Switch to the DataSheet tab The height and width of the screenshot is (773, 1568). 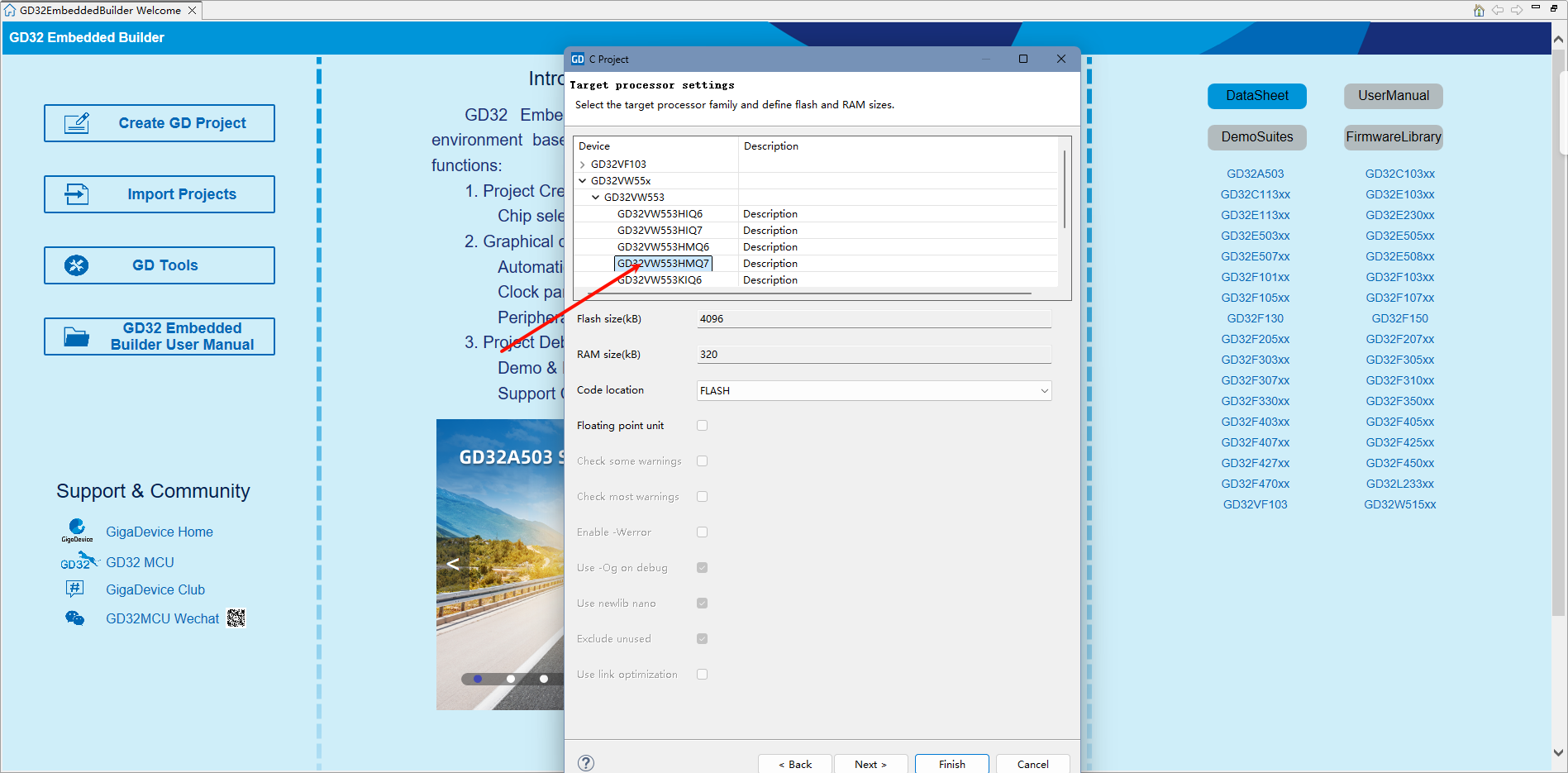click(x=1256, y=96)
